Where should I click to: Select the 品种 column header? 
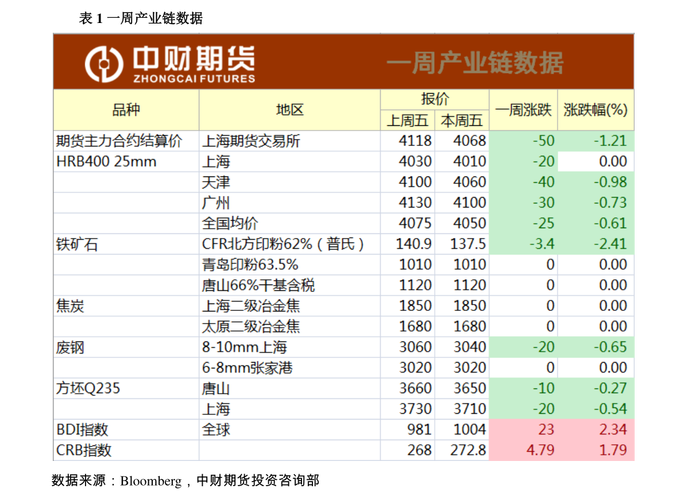pyautogui.click(x=126, y=110)
